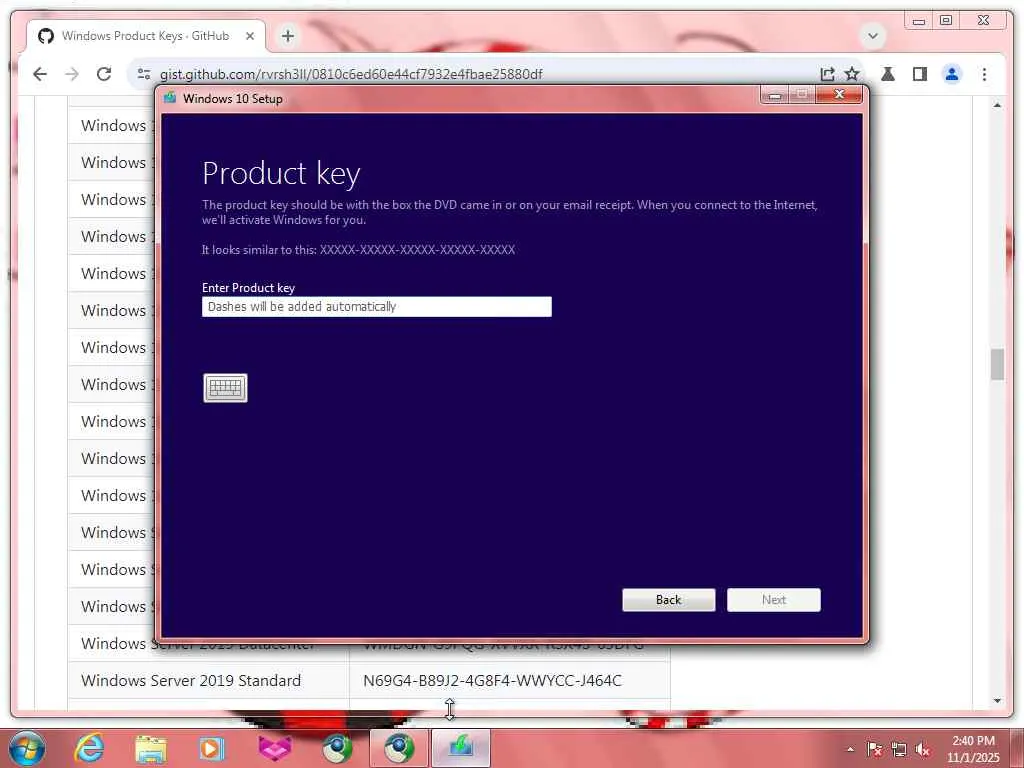Click network status tray icon

[x=899, y=750]
